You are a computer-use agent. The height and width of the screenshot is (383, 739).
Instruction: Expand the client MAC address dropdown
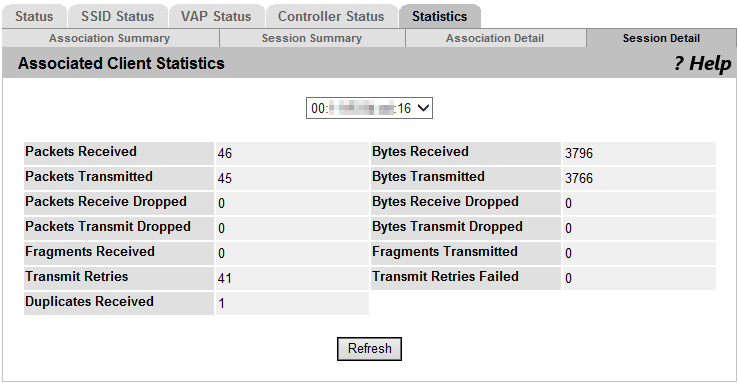pos(369,108)
